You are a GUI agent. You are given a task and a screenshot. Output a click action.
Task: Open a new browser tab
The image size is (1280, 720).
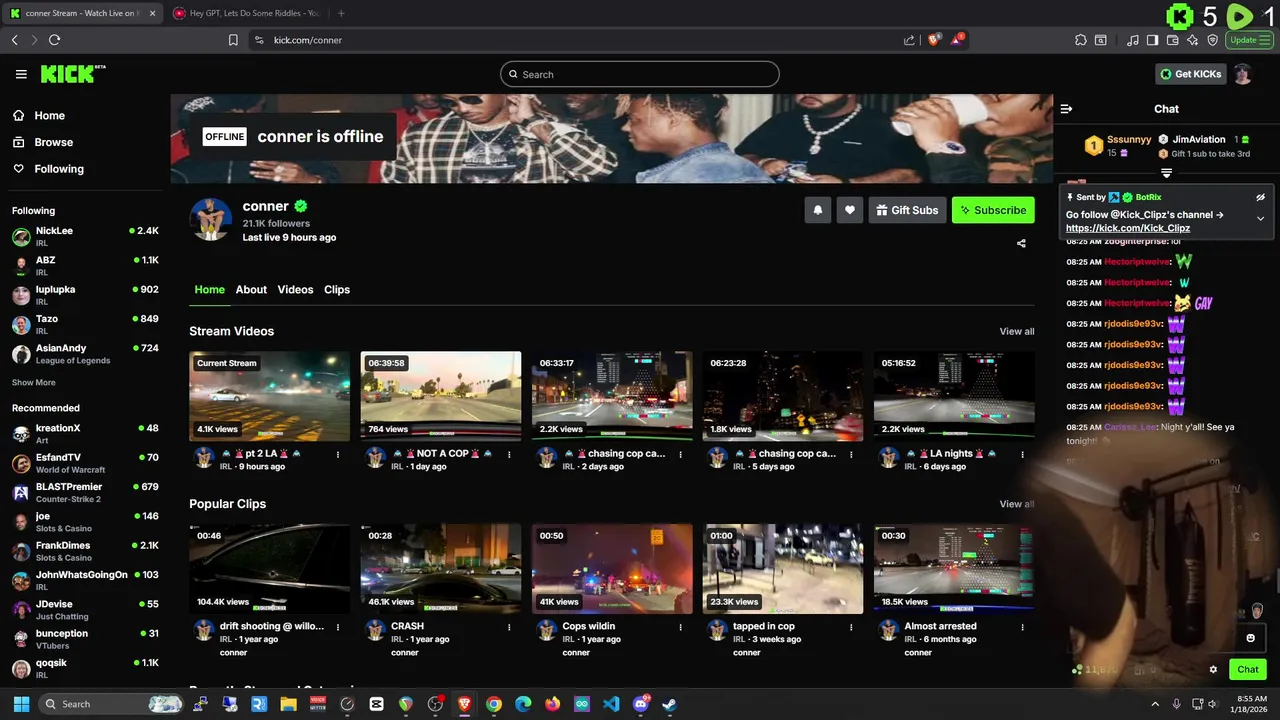[341, 13]
